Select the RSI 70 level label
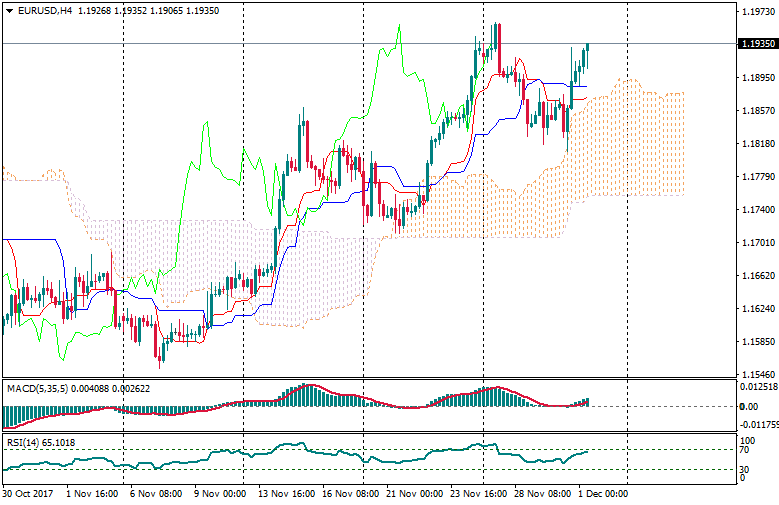Screen dimensions: 779x505 [x=745, y=451]
